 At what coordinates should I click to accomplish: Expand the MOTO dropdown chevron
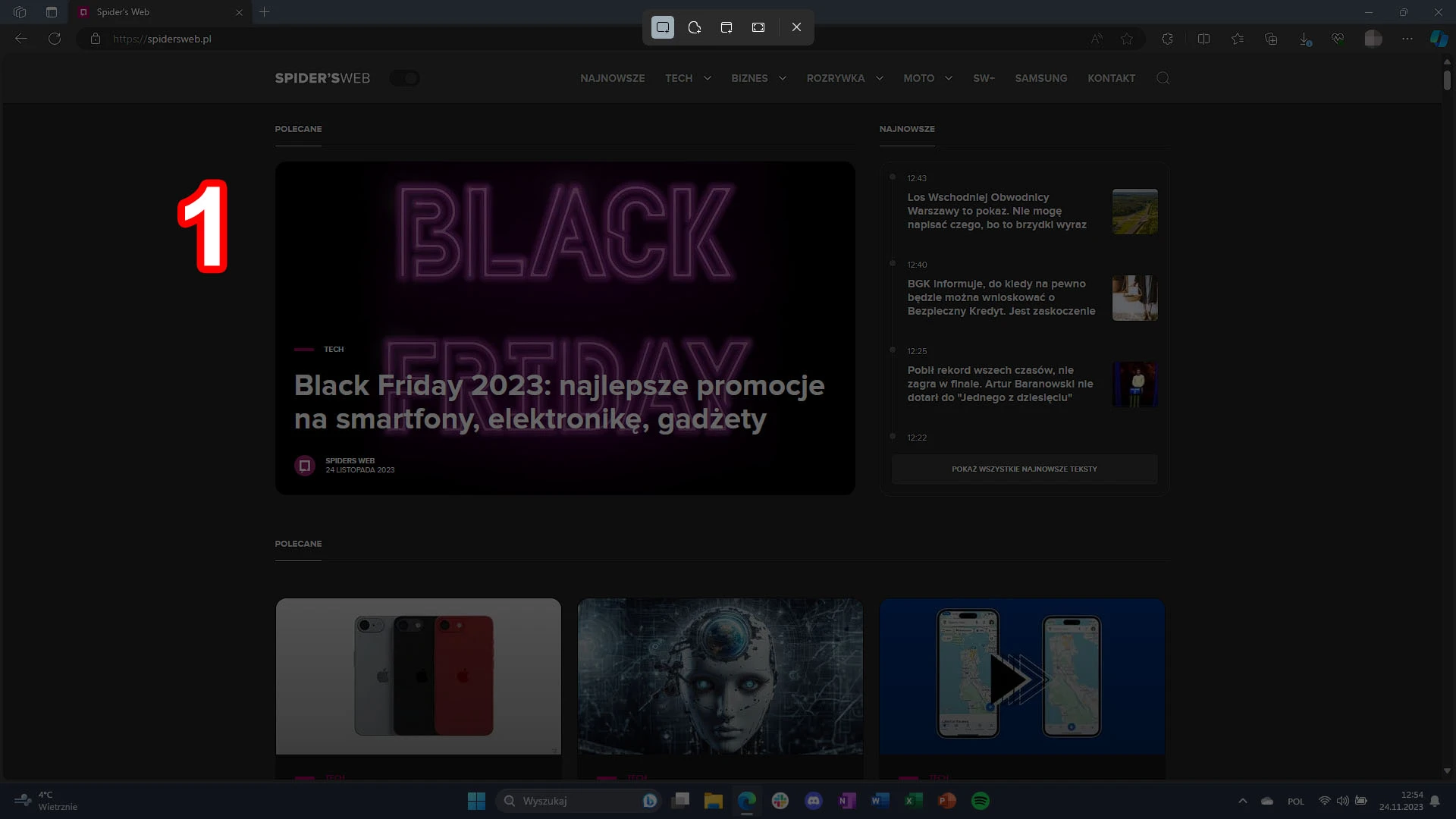click(x=949, y=78)
